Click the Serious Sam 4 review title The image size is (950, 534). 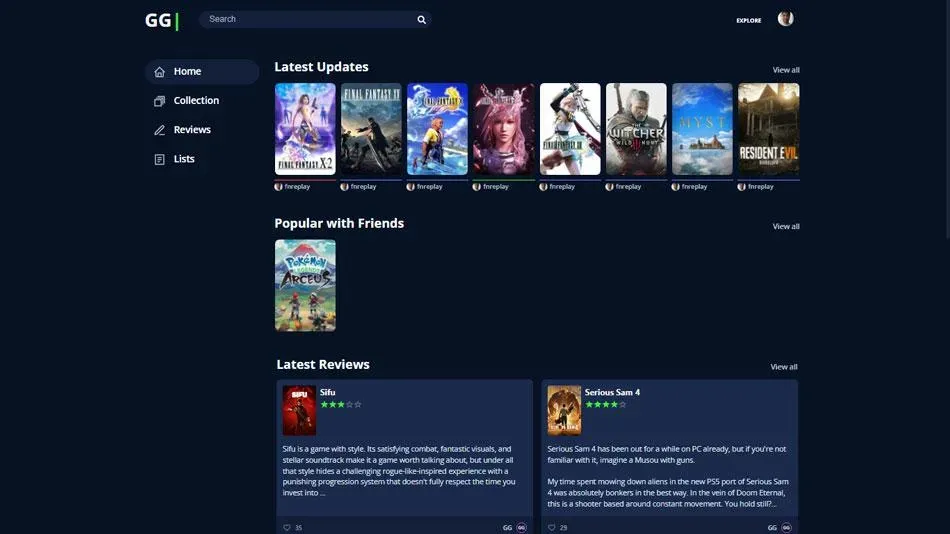[612, 392]
